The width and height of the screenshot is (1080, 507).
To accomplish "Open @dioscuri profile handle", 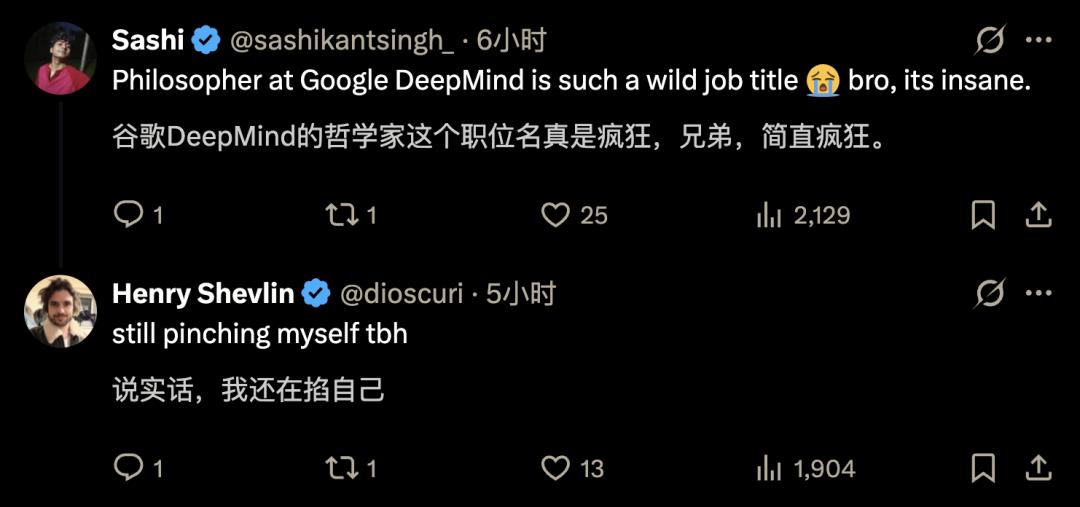I will (x=402, y=294).
